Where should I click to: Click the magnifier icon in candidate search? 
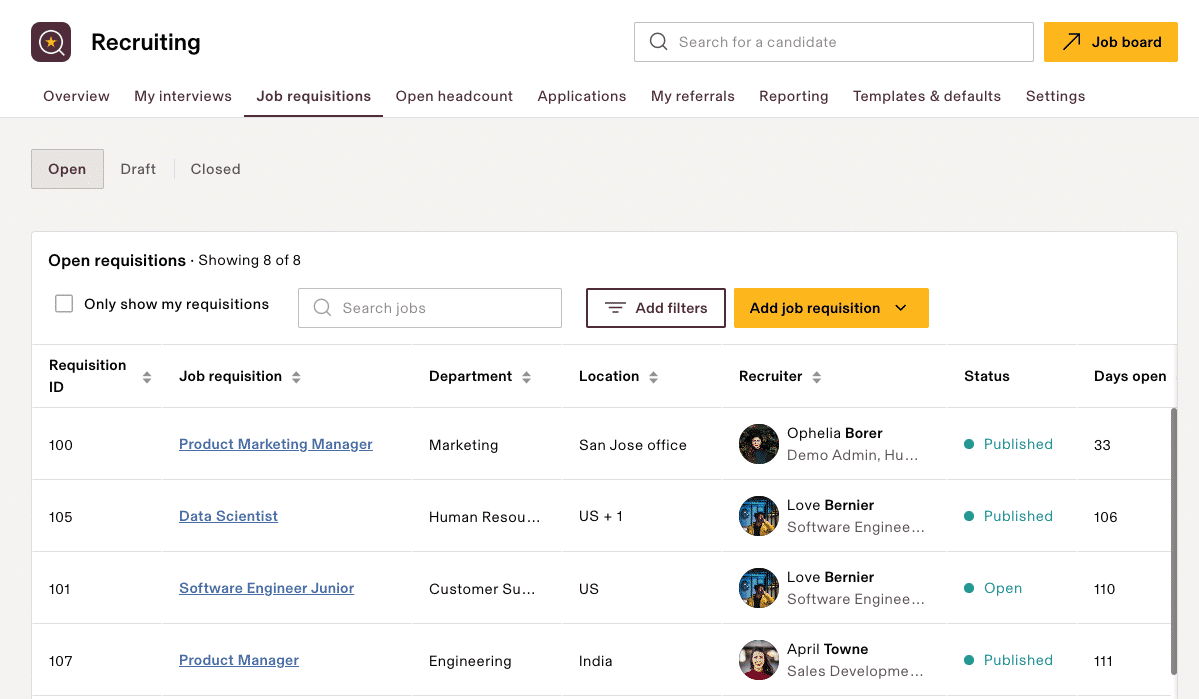(658, 42)
